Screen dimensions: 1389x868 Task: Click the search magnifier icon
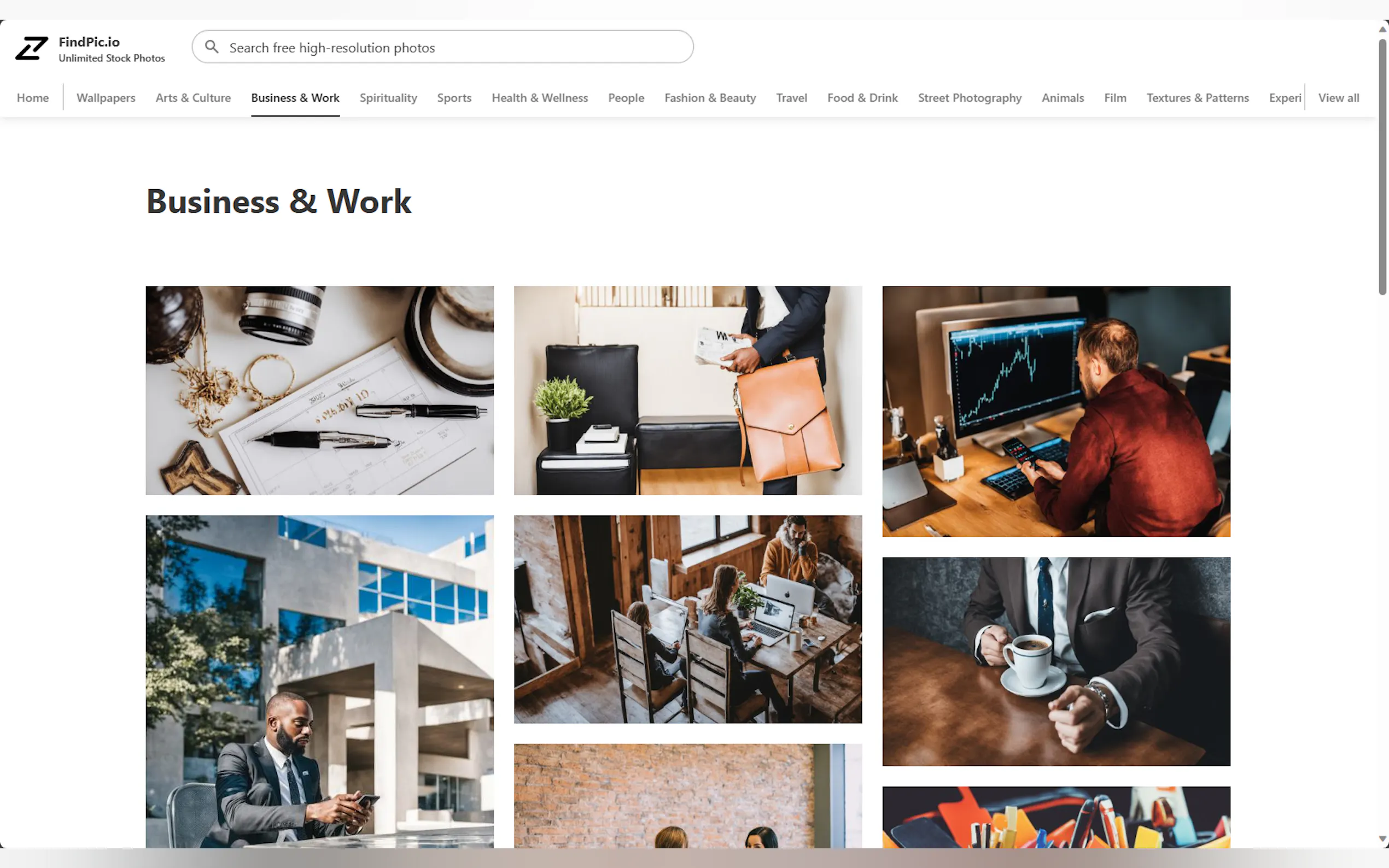tap(211, 47)
